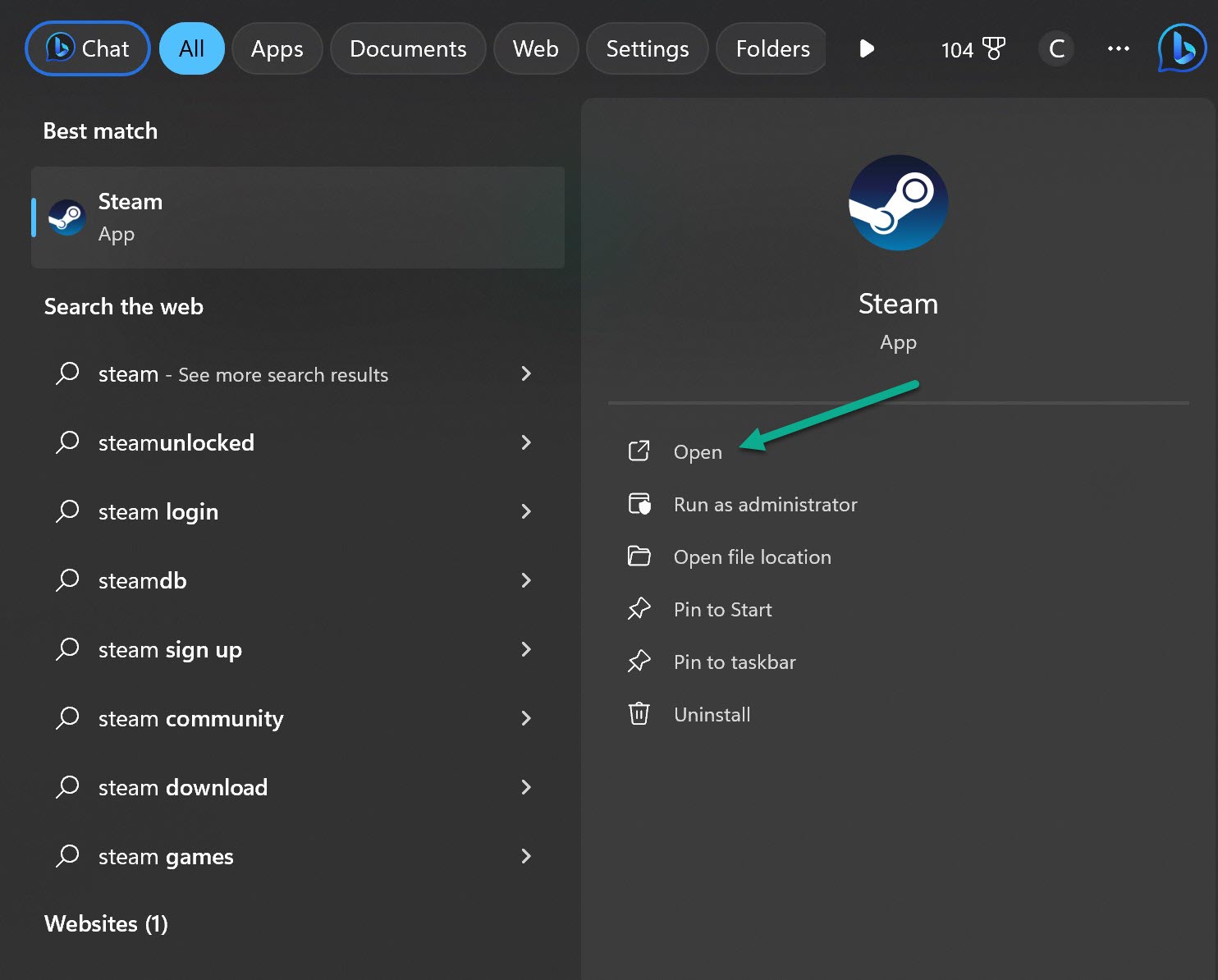Show more filters with the play arrow
This screenshot has height=980, width=1218.
(867, 49)
